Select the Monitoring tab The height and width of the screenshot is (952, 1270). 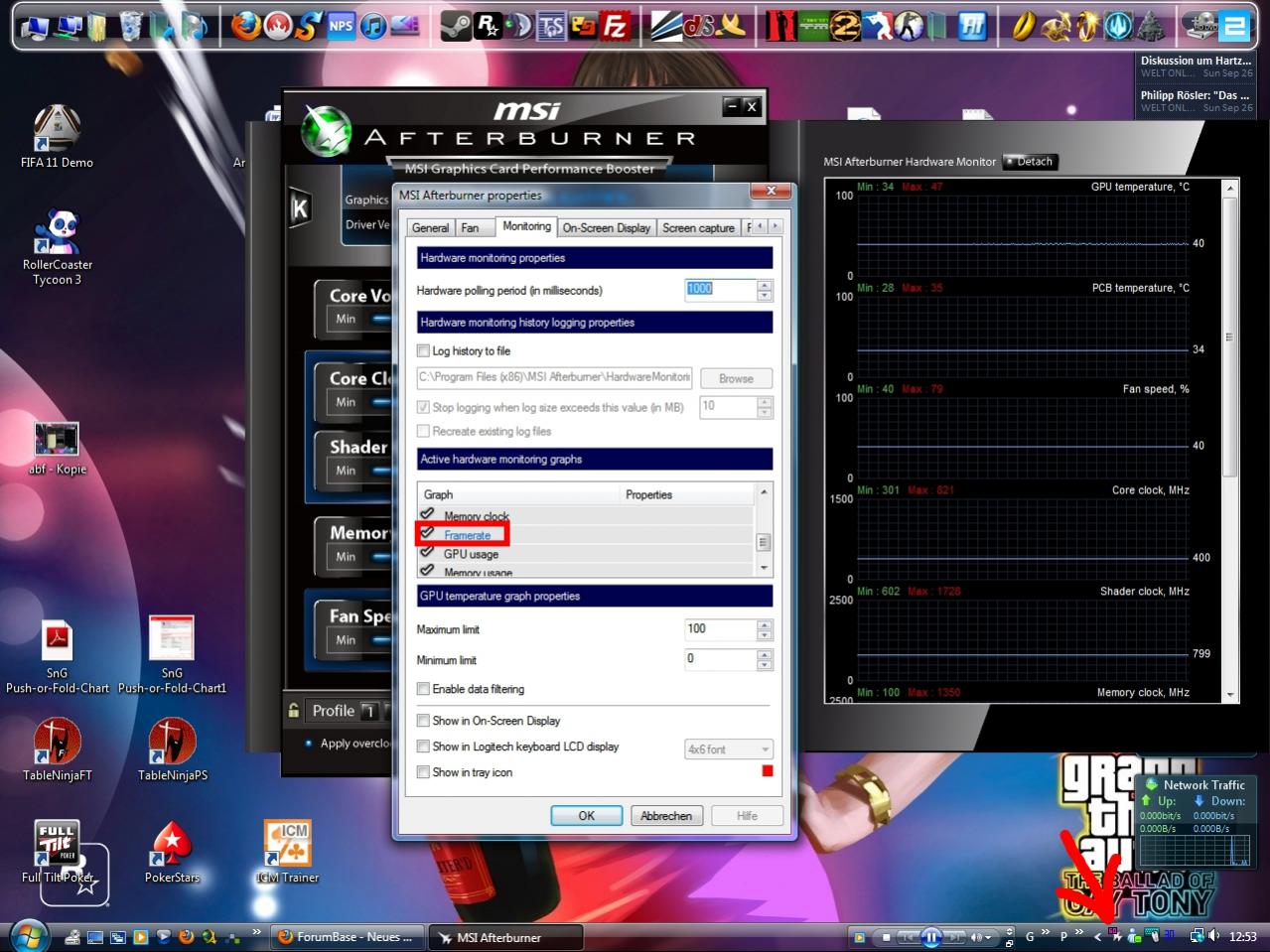[526, 226]
